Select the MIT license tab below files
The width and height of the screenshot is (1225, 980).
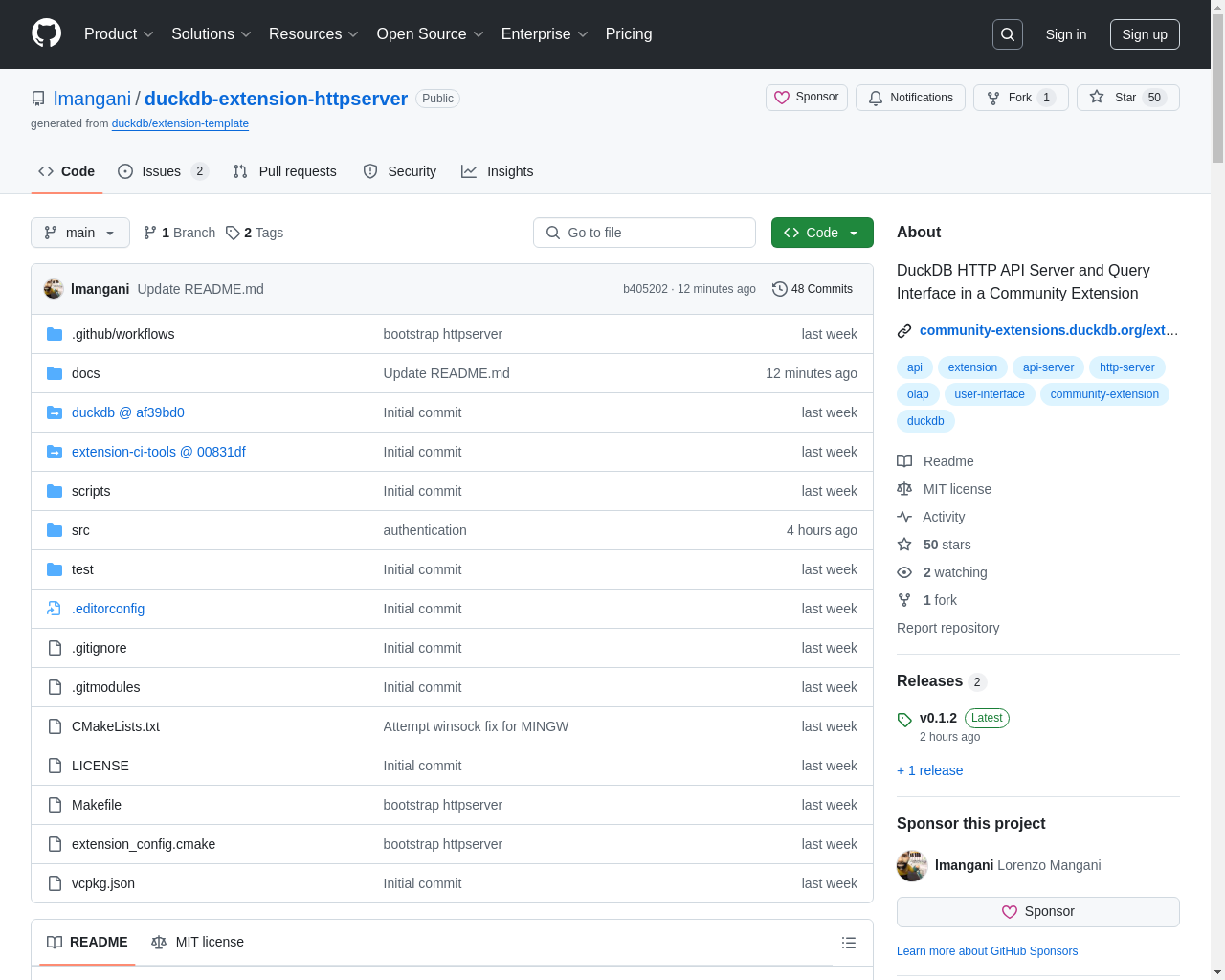(197, 942)
